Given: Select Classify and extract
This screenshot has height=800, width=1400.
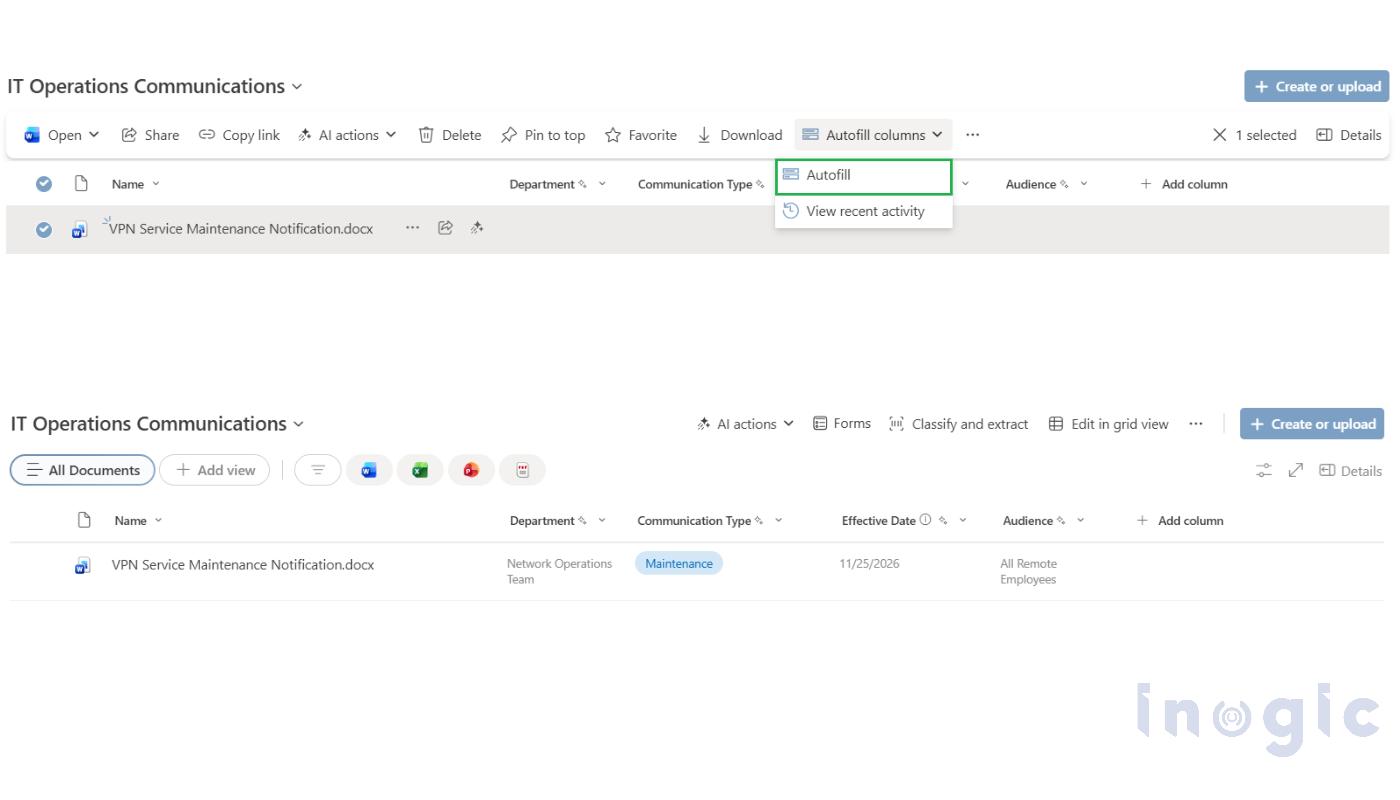Looking at the screenshot, I should pos(958,423).
